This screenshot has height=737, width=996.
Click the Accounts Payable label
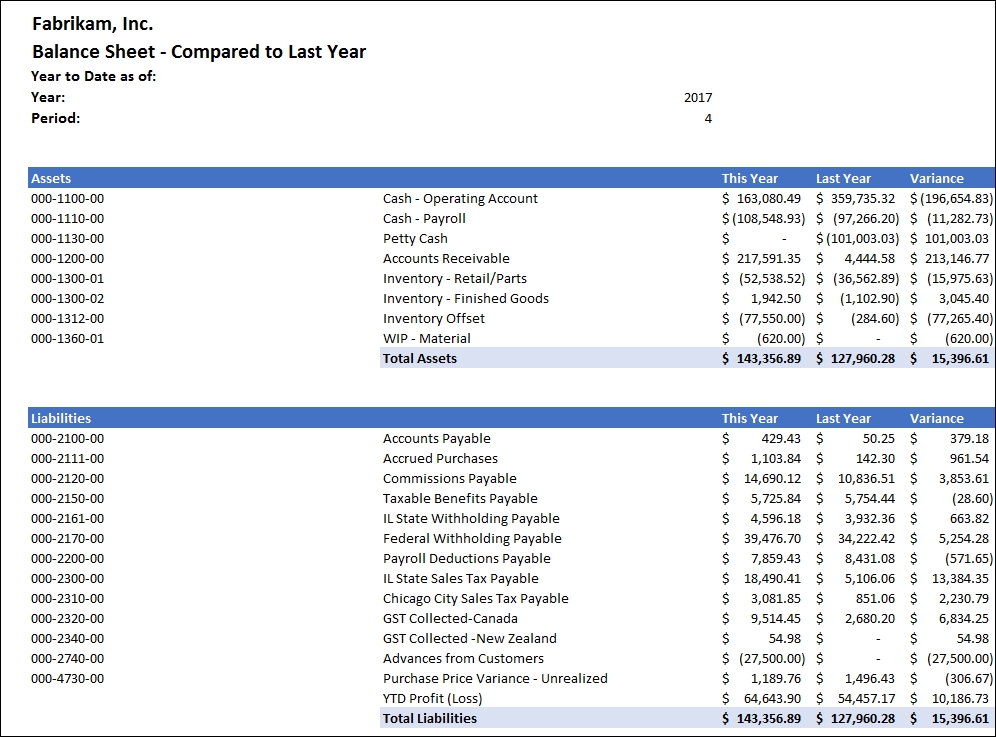[436, 439]
